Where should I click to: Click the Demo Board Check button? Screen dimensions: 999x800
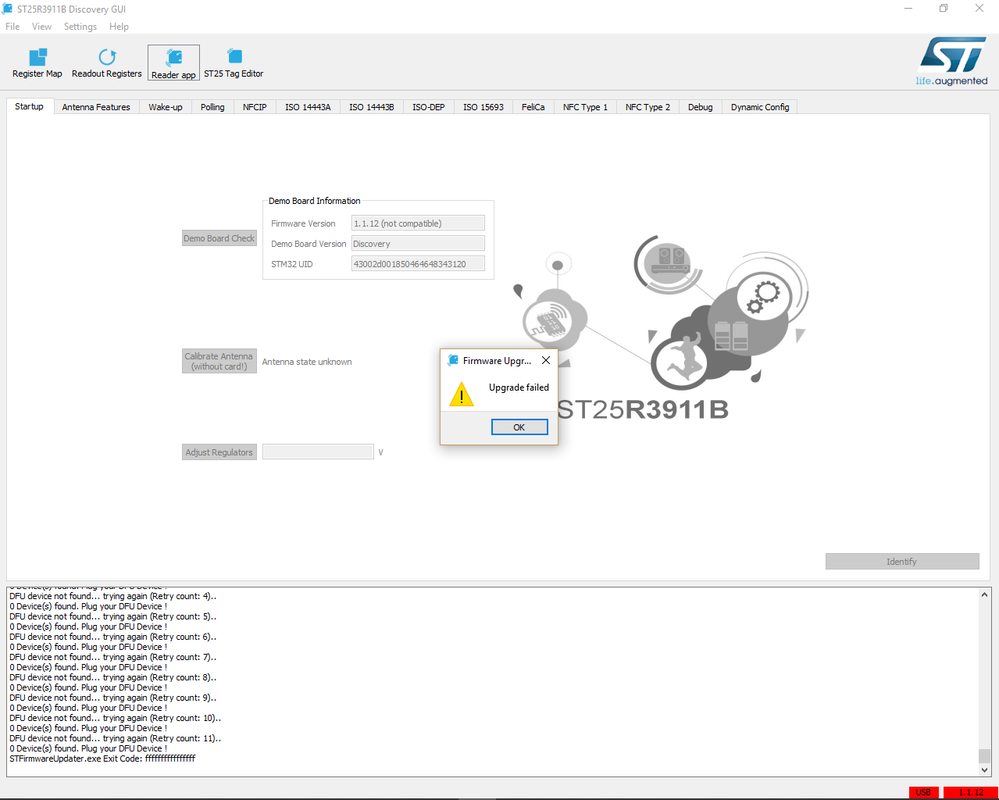[219, 238]
